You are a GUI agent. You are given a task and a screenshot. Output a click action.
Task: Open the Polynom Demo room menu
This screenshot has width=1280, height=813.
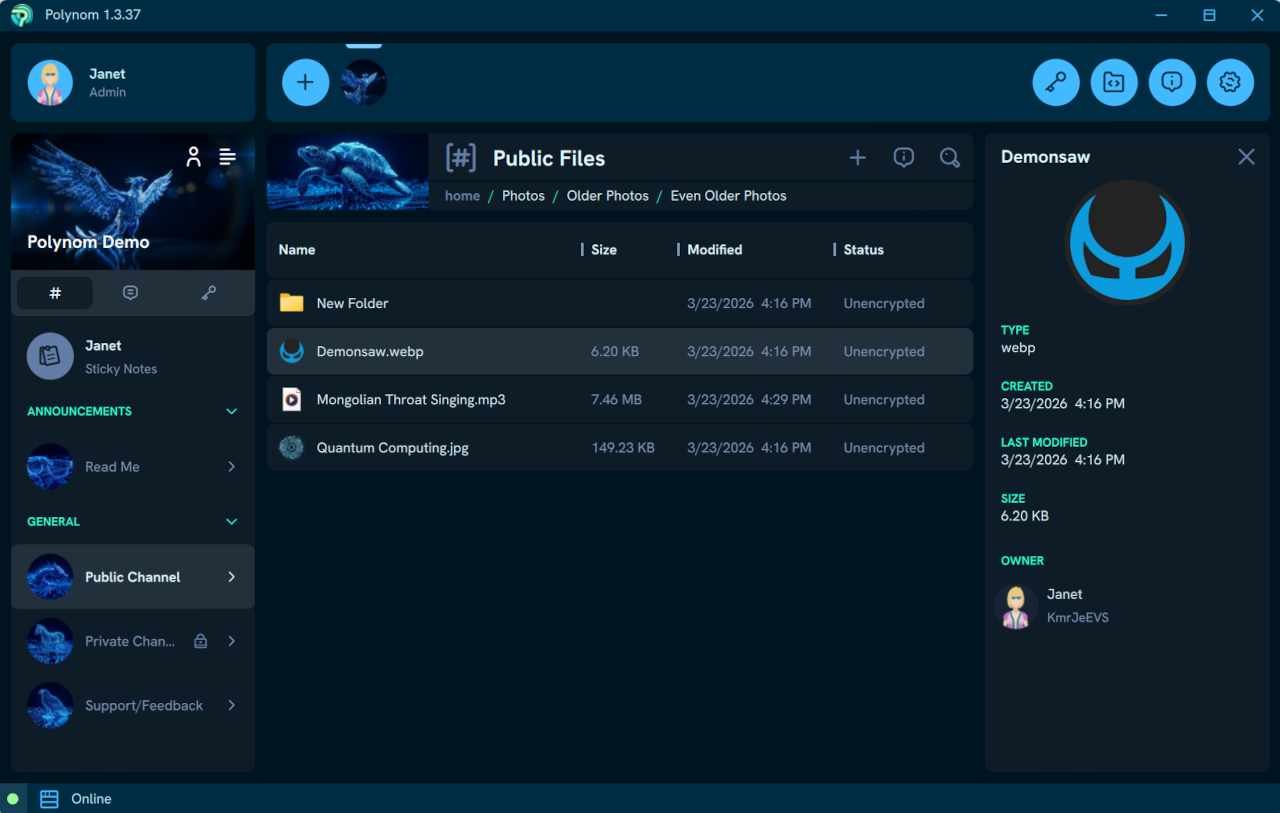point(227,156)
